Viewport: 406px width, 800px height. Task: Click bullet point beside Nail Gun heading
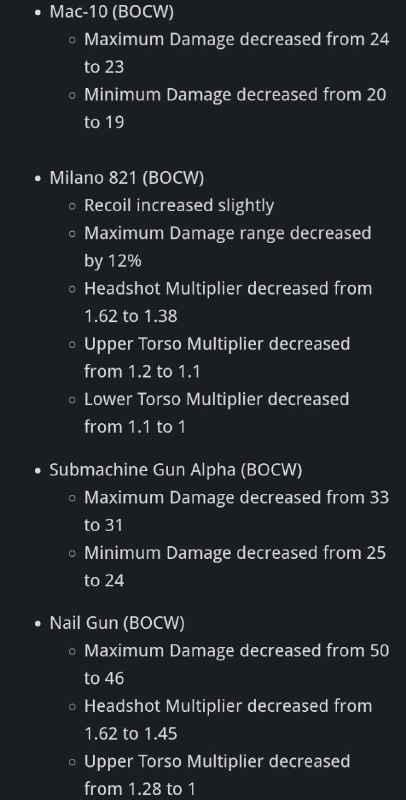[38, 624]
